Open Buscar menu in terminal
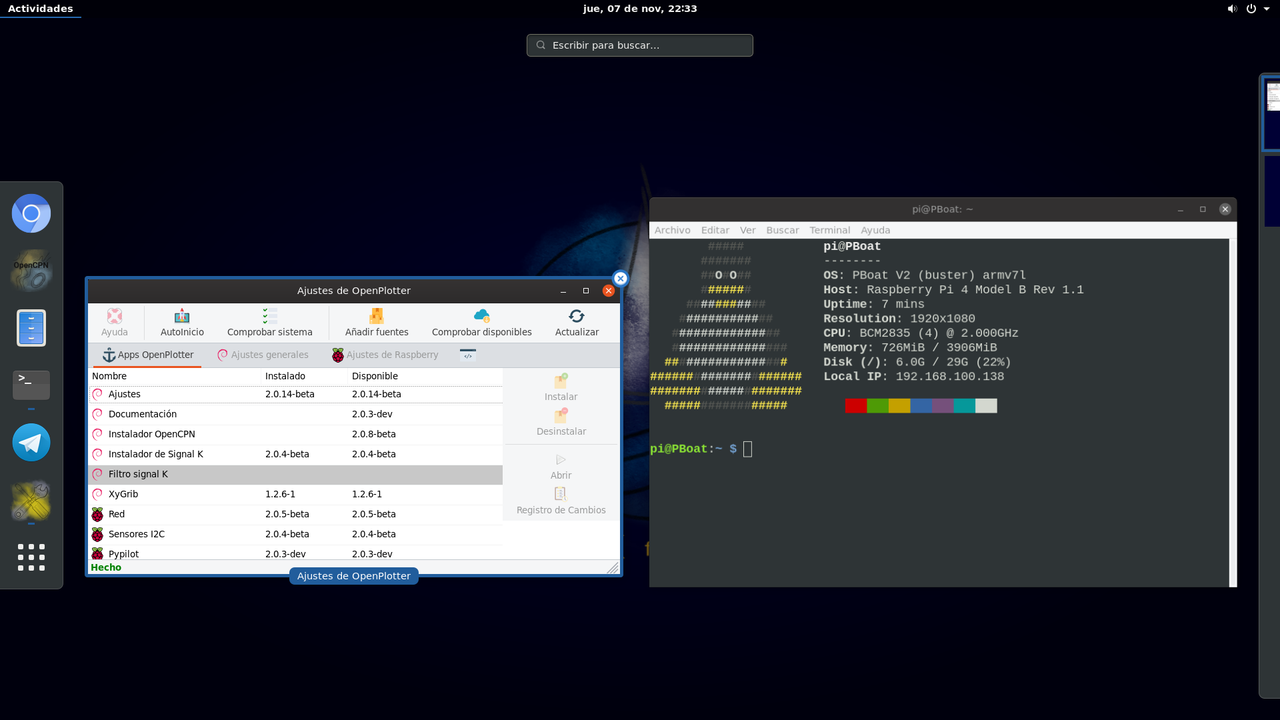This screenshot has height=720, width=1280. coord(783,230)
